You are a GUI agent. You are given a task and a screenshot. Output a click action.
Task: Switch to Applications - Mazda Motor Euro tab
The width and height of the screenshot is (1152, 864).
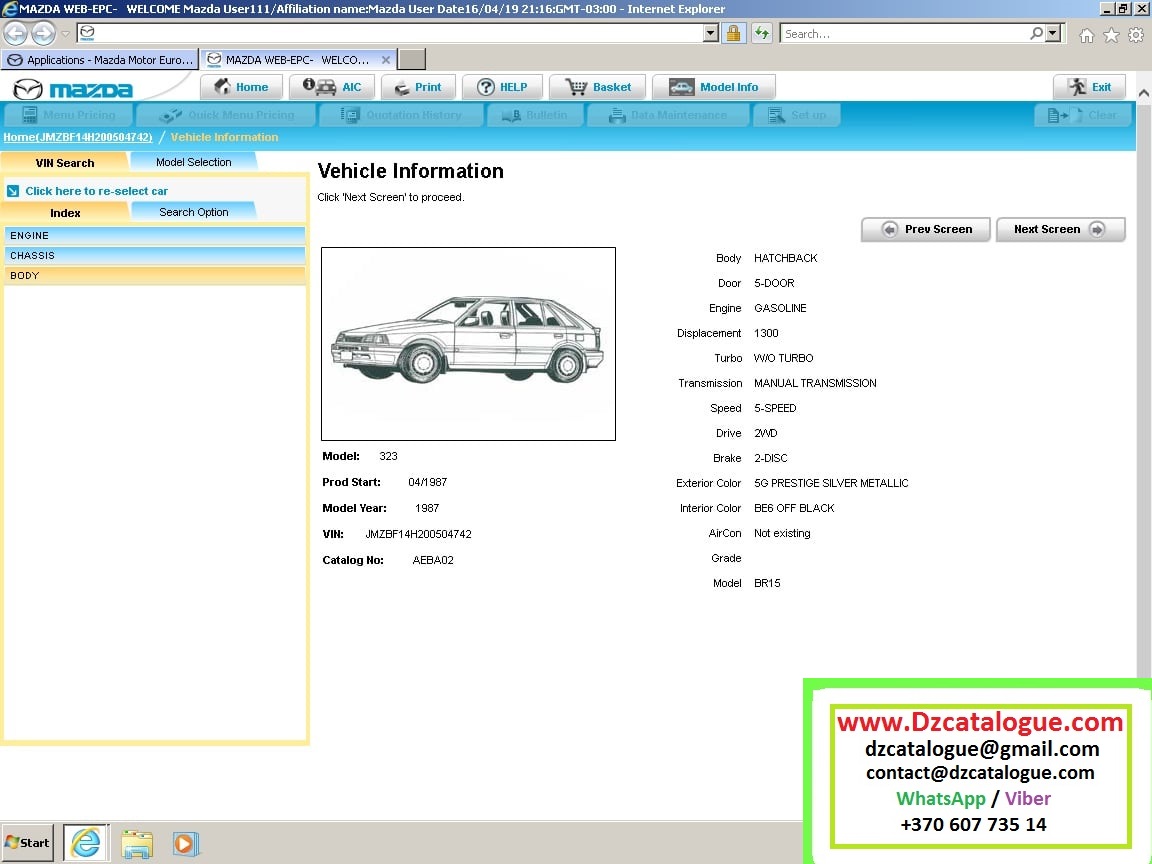(100, 60)
